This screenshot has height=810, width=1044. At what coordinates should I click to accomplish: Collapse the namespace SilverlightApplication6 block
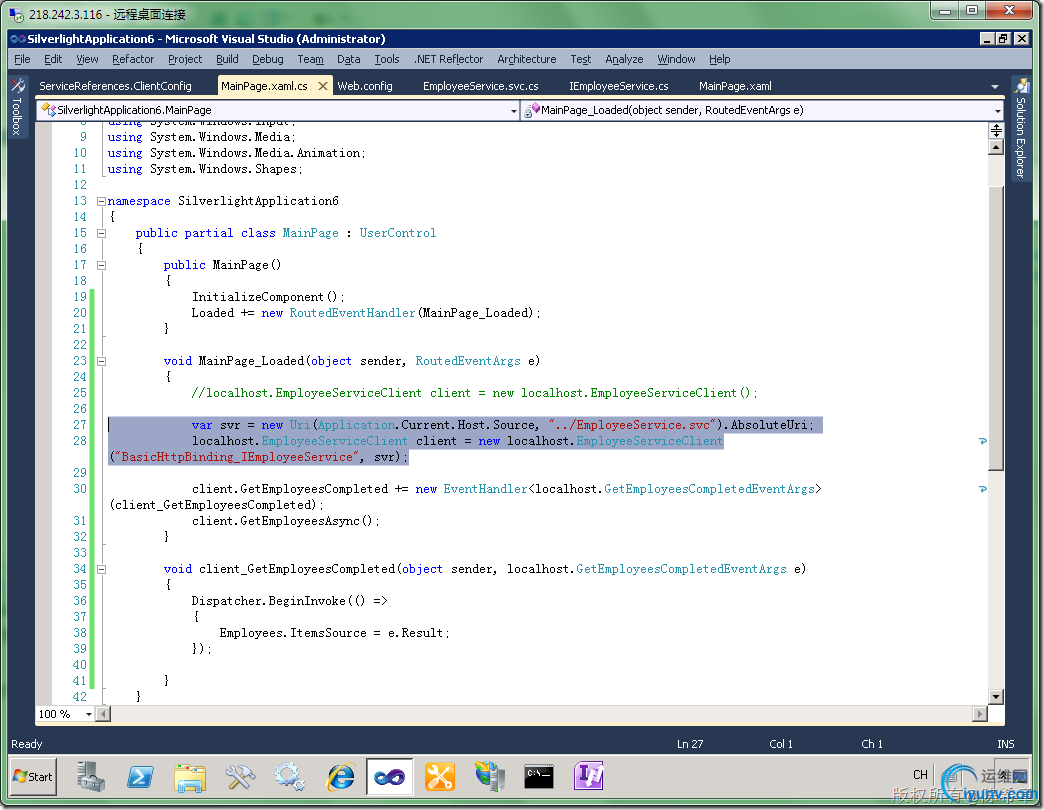pos(101,201)
